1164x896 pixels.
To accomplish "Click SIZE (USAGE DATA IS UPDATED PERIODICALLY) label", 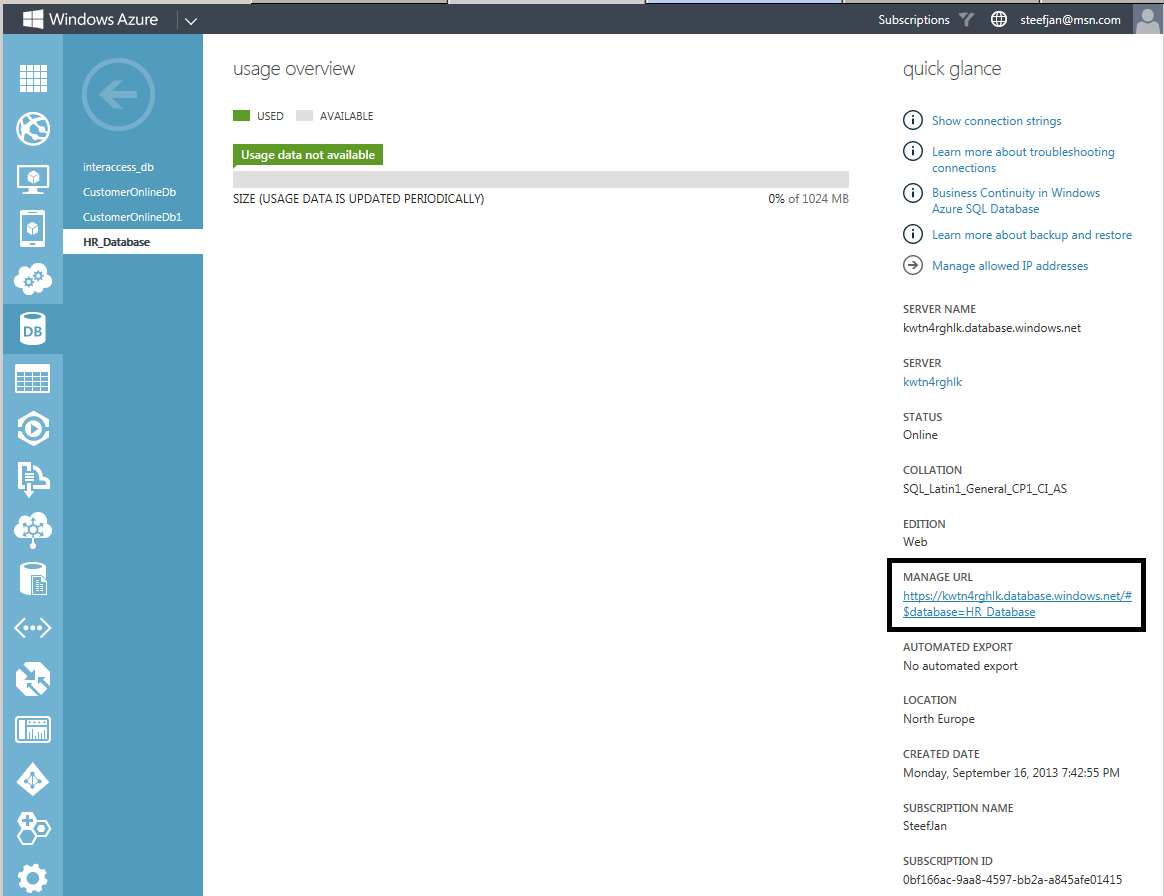I will pyautogui.click(x=359, y=199).
